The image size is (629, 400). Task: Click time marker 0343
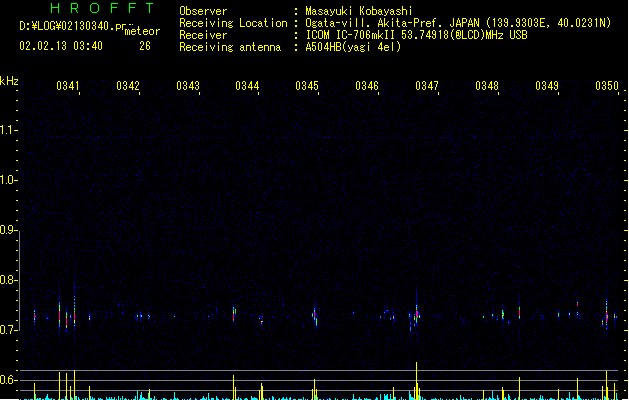coord(188,86)
